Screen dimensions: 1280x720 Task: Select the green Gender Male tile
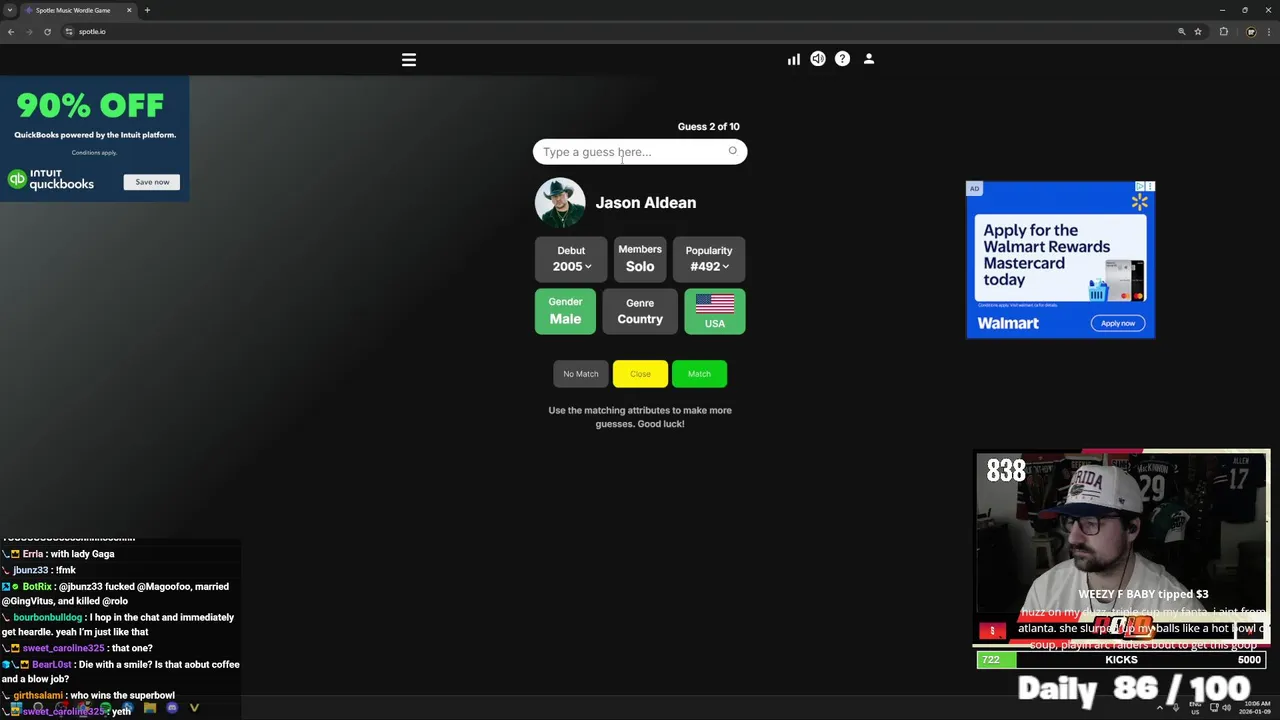point(565,311)
